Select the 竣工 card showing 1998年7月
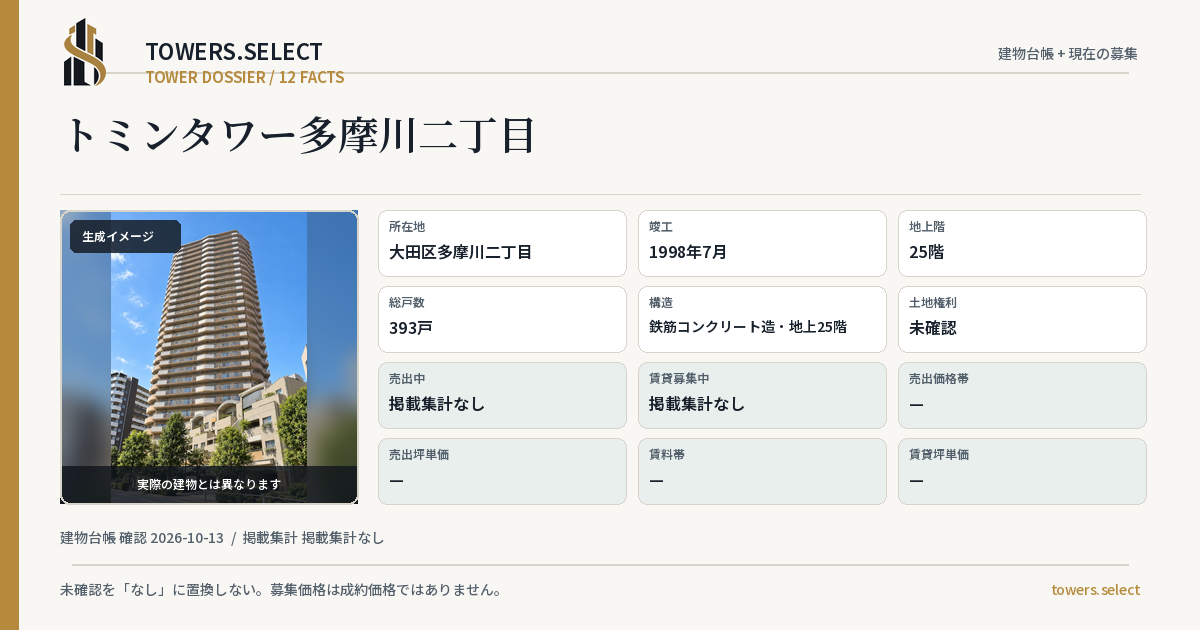The image size is (1200, 630). click(x=762, y=243)
